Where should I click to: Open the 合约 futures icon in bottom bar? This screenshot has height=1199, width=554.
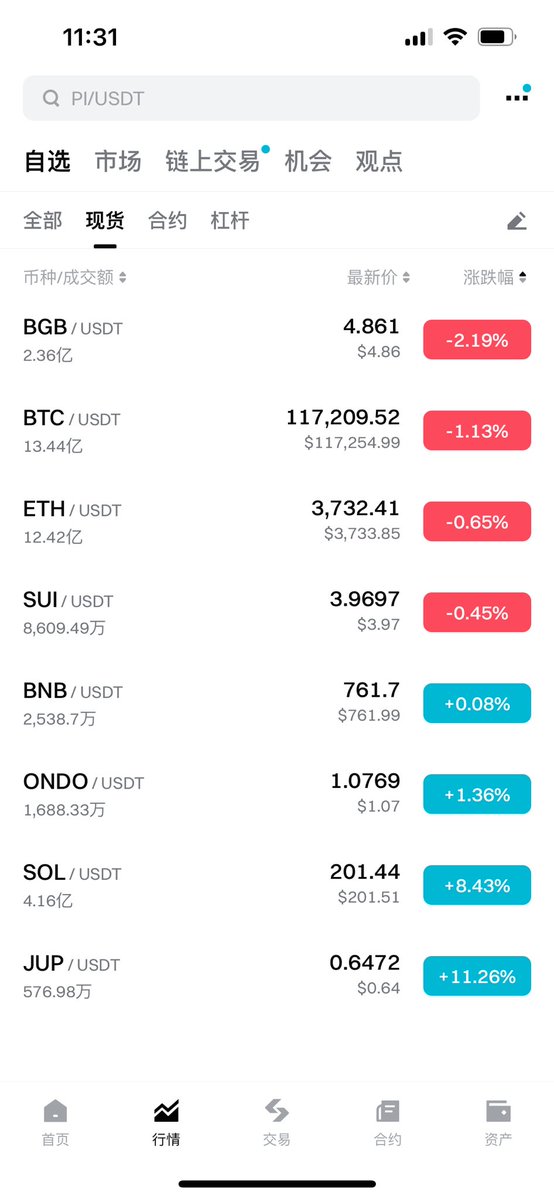point(388,1111)
